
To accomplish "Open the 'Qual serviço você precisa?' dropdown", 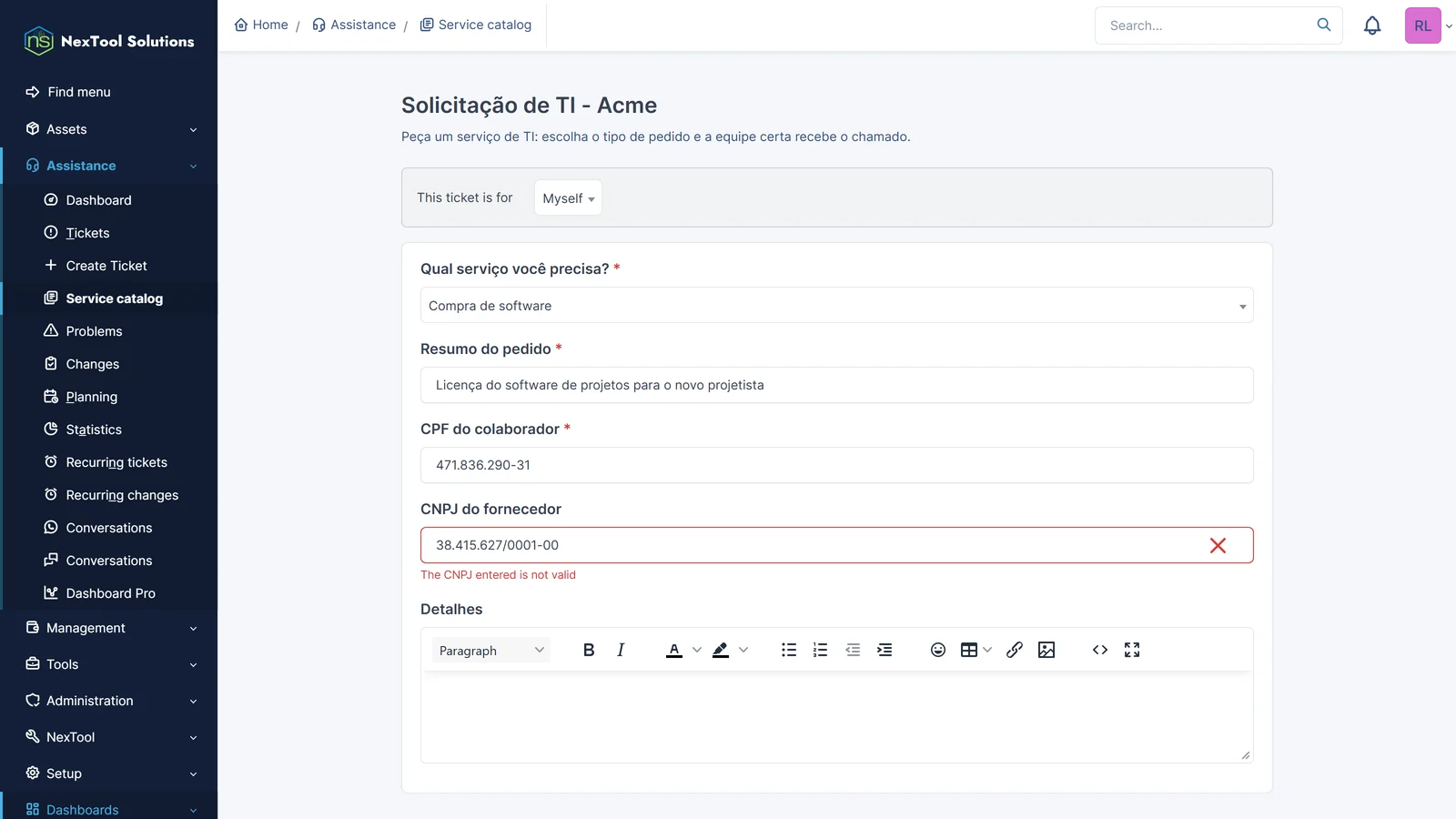I will pos(836,305).
